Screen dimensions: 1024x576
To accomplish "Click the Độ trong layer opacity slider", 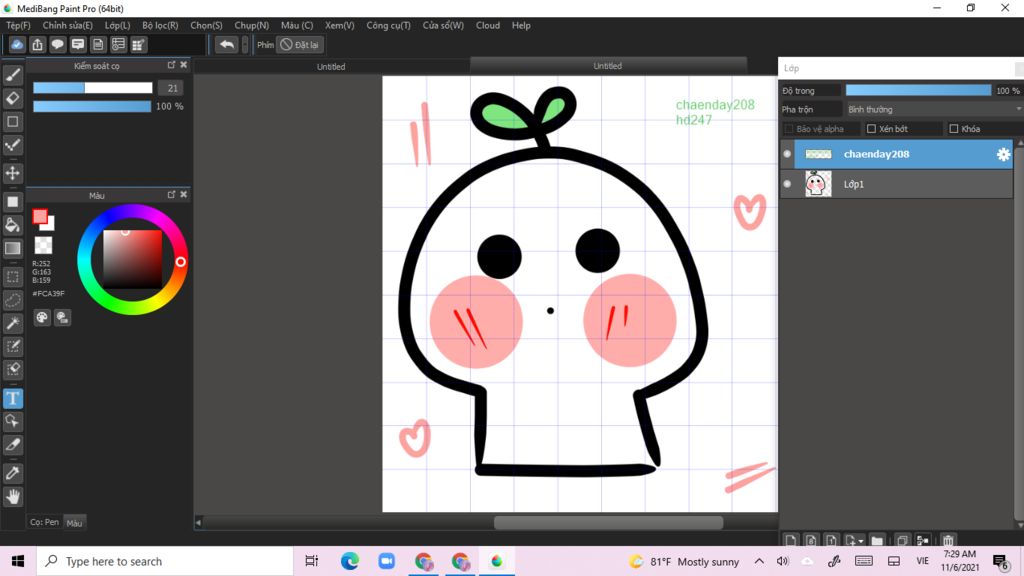I will (x=918, y=90).
